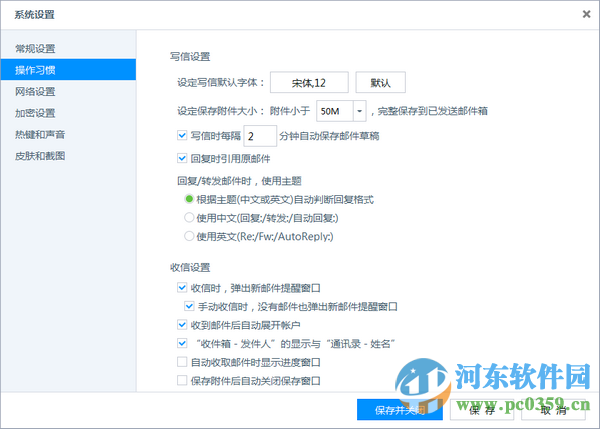Close the 系统设置 dialog
The width and height of the screenshot is (600, 429).
click(x=586, y=14)
